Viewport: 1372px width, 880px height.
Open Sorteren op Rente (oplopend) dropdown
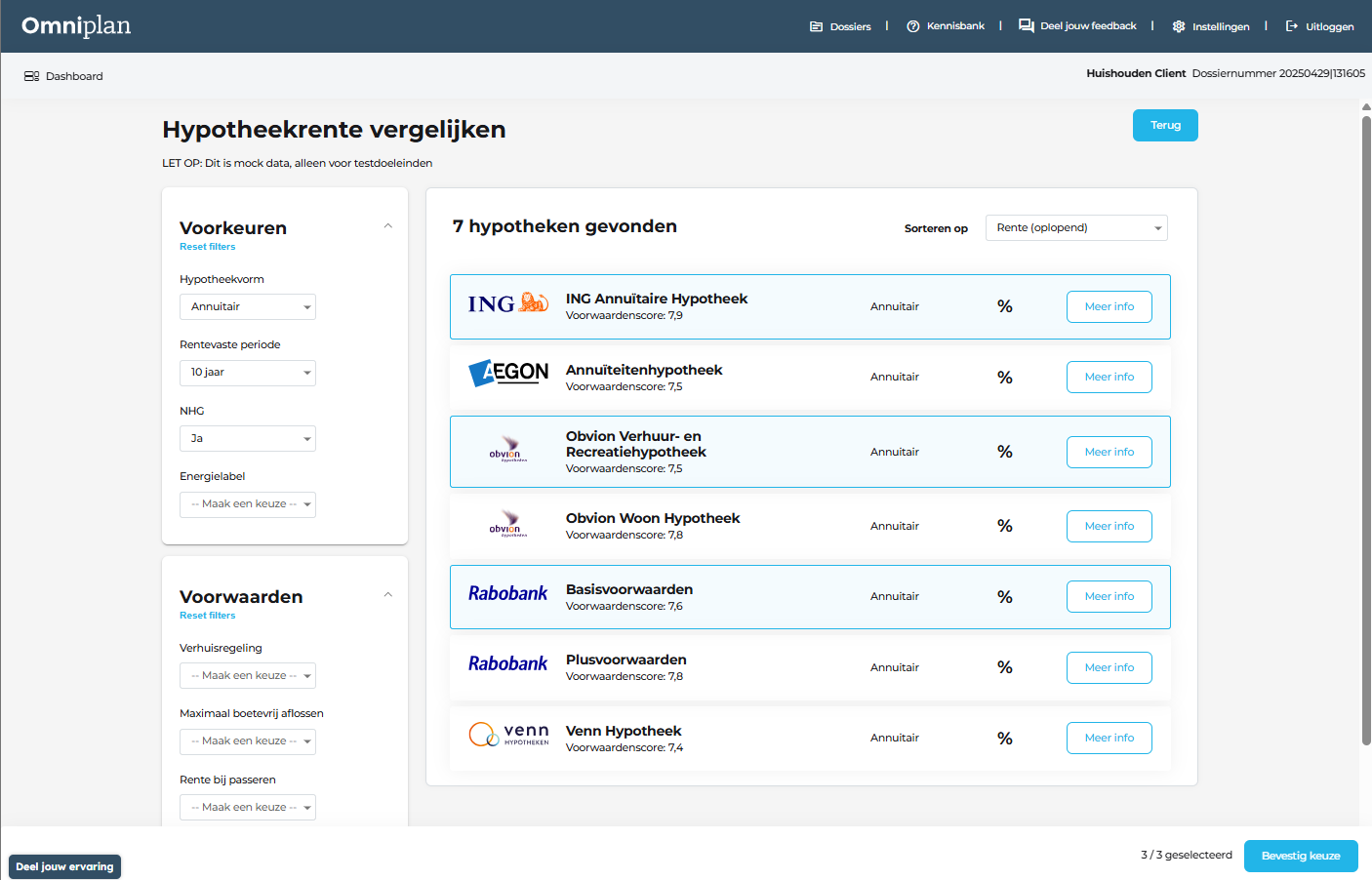1076,227
